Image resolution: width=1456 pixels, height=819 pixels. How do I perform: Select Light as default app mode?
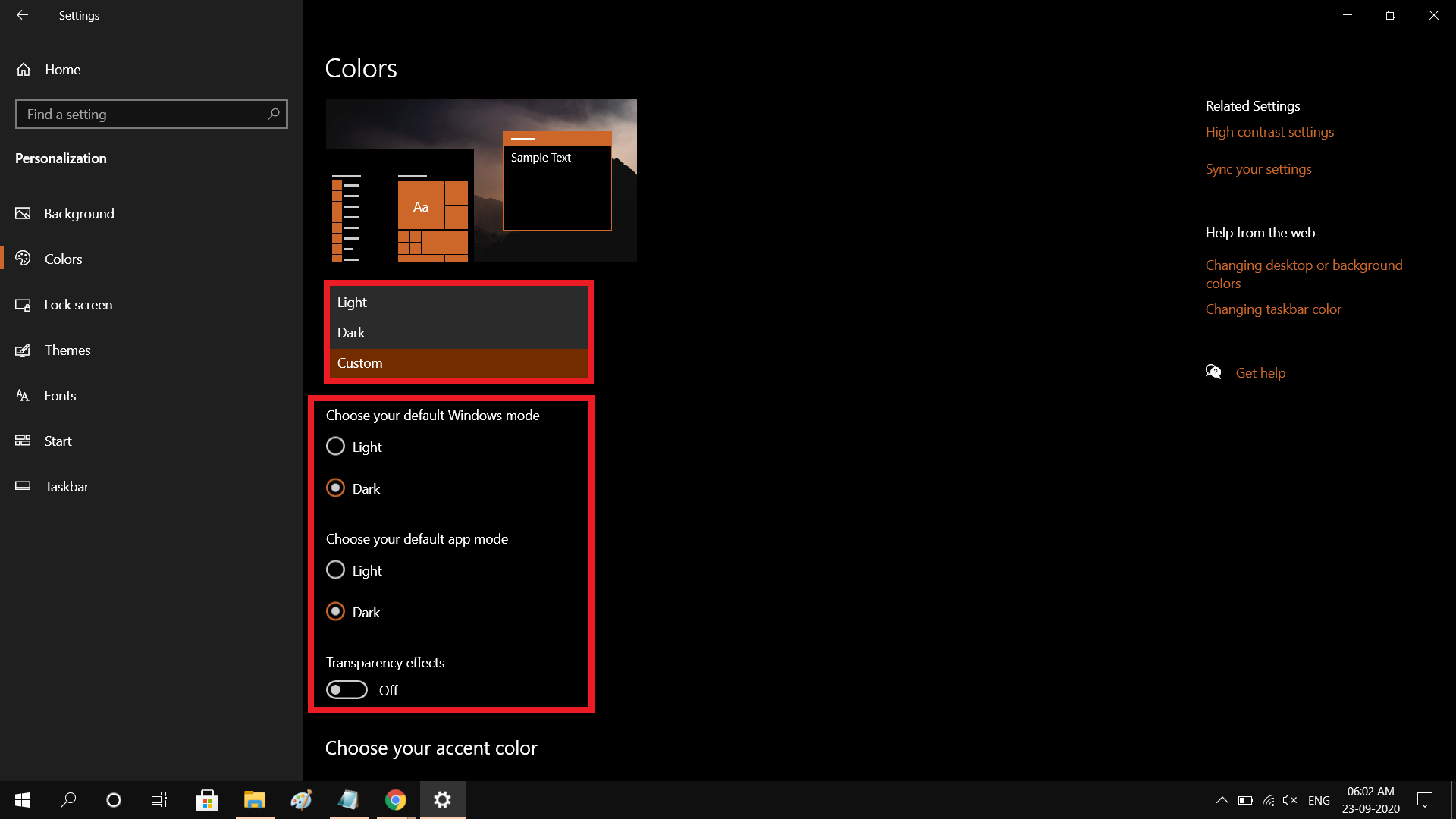point(336,570)
